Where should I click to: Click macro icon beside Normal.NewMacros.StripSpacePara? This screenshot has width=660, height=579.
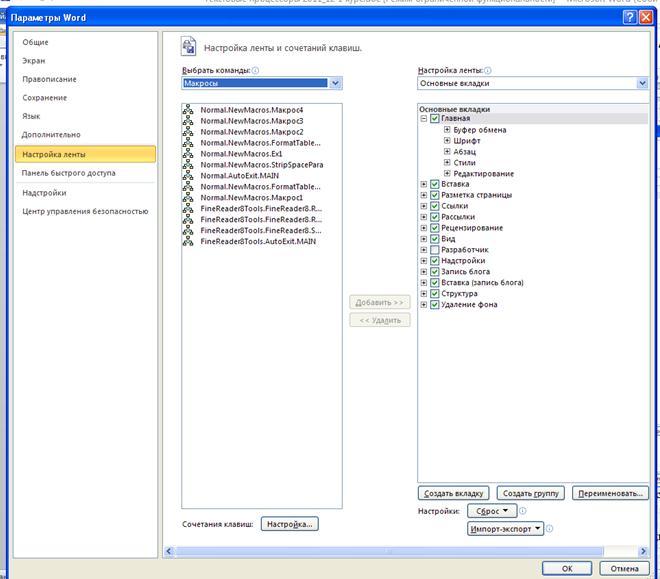(x=188, y=165)
